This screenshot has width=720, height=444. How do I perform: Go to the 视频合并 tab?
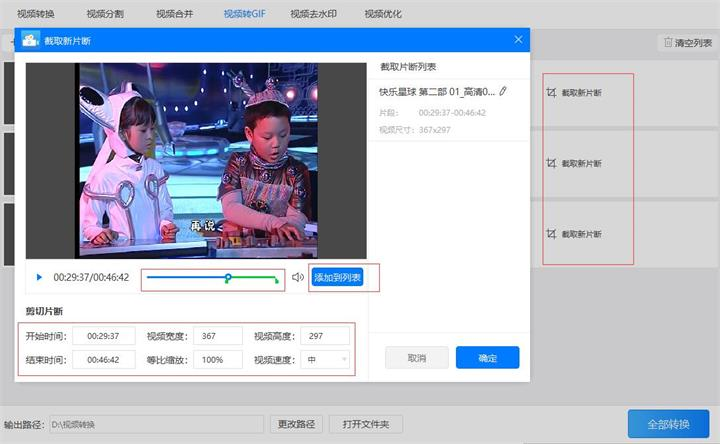tap(174, 14)
